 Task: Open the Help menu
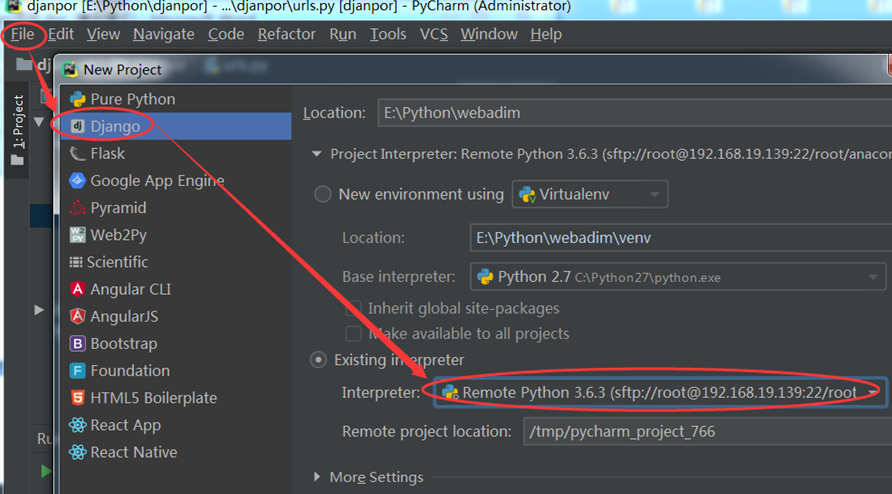(546, 34)
